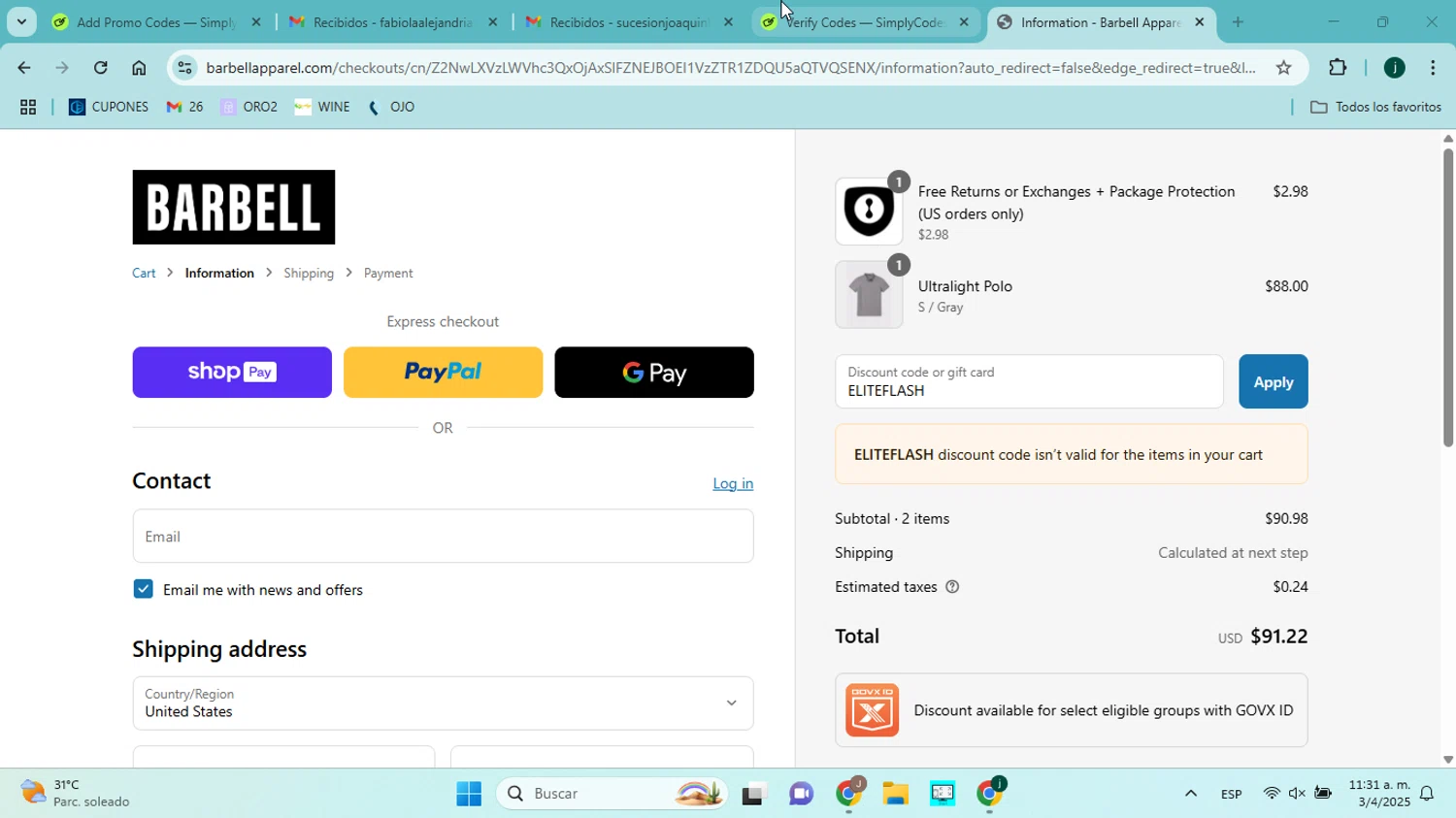Click the BARBELL logo

[234, 207]
